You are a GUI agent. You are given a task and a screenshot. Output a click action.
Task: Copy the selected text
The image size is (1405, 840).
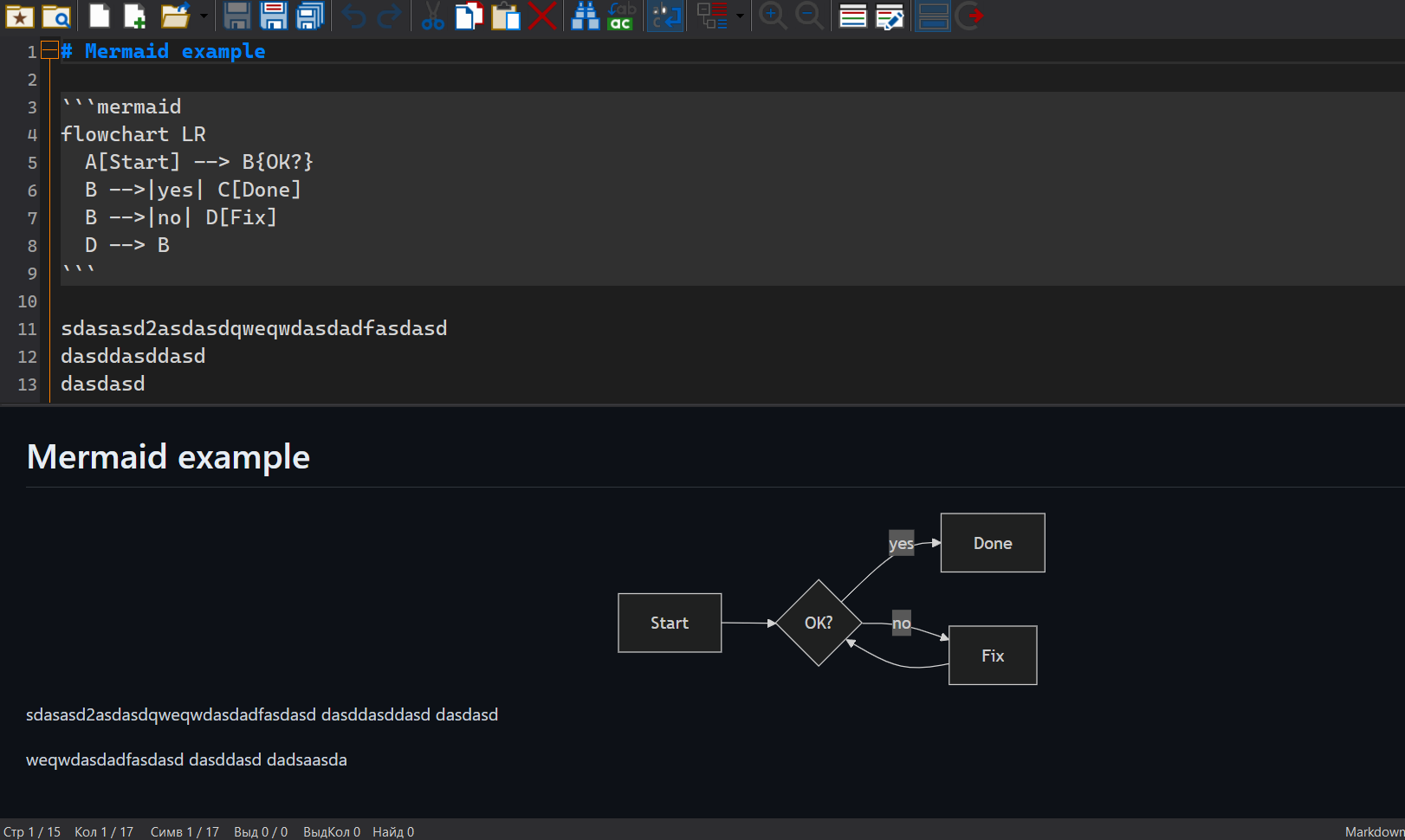pyautogui.click(x=469, y=16)
